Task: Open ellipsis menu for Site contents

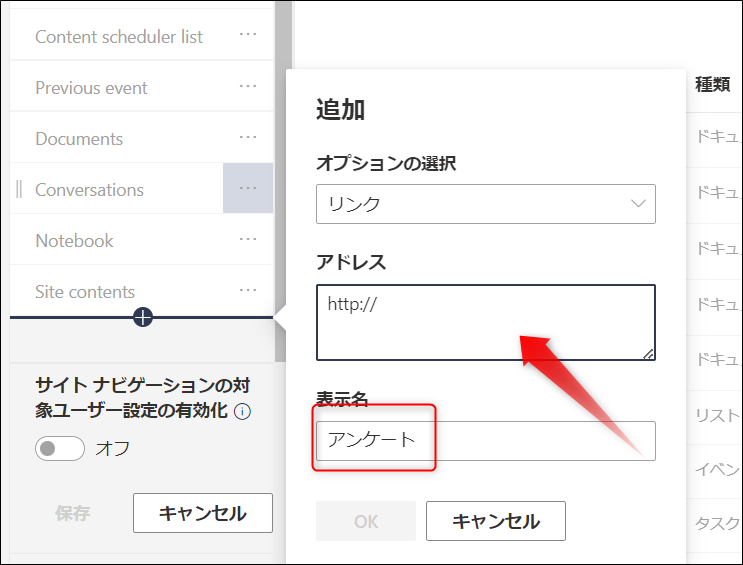Action: pos(248,290)
